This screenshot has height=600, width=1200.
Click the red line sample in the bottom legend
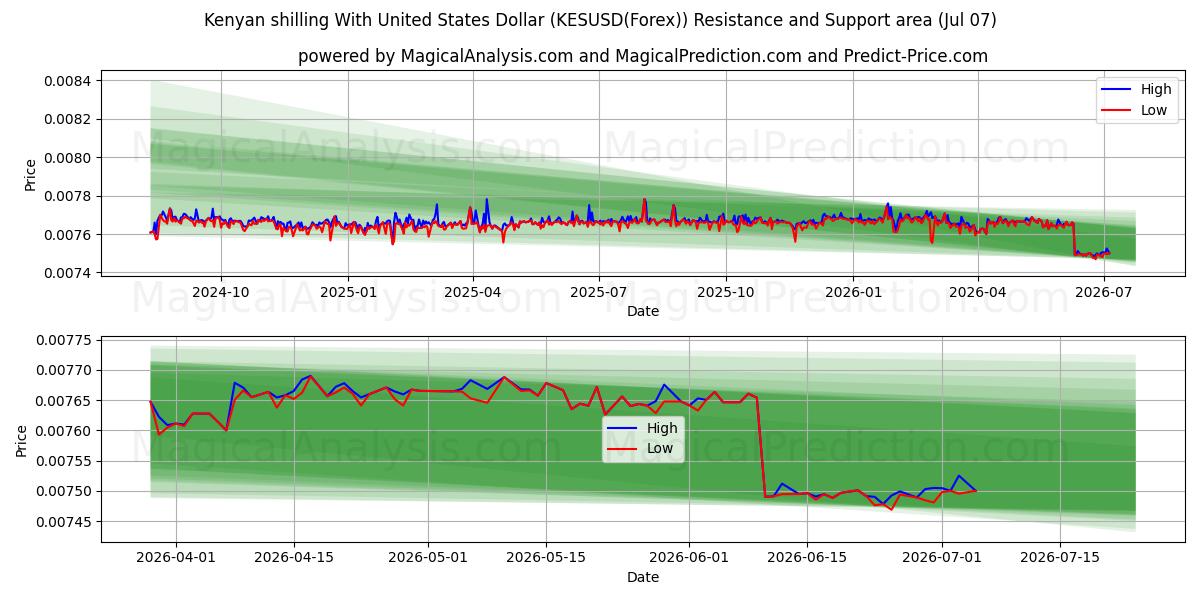tap(623, 449)
